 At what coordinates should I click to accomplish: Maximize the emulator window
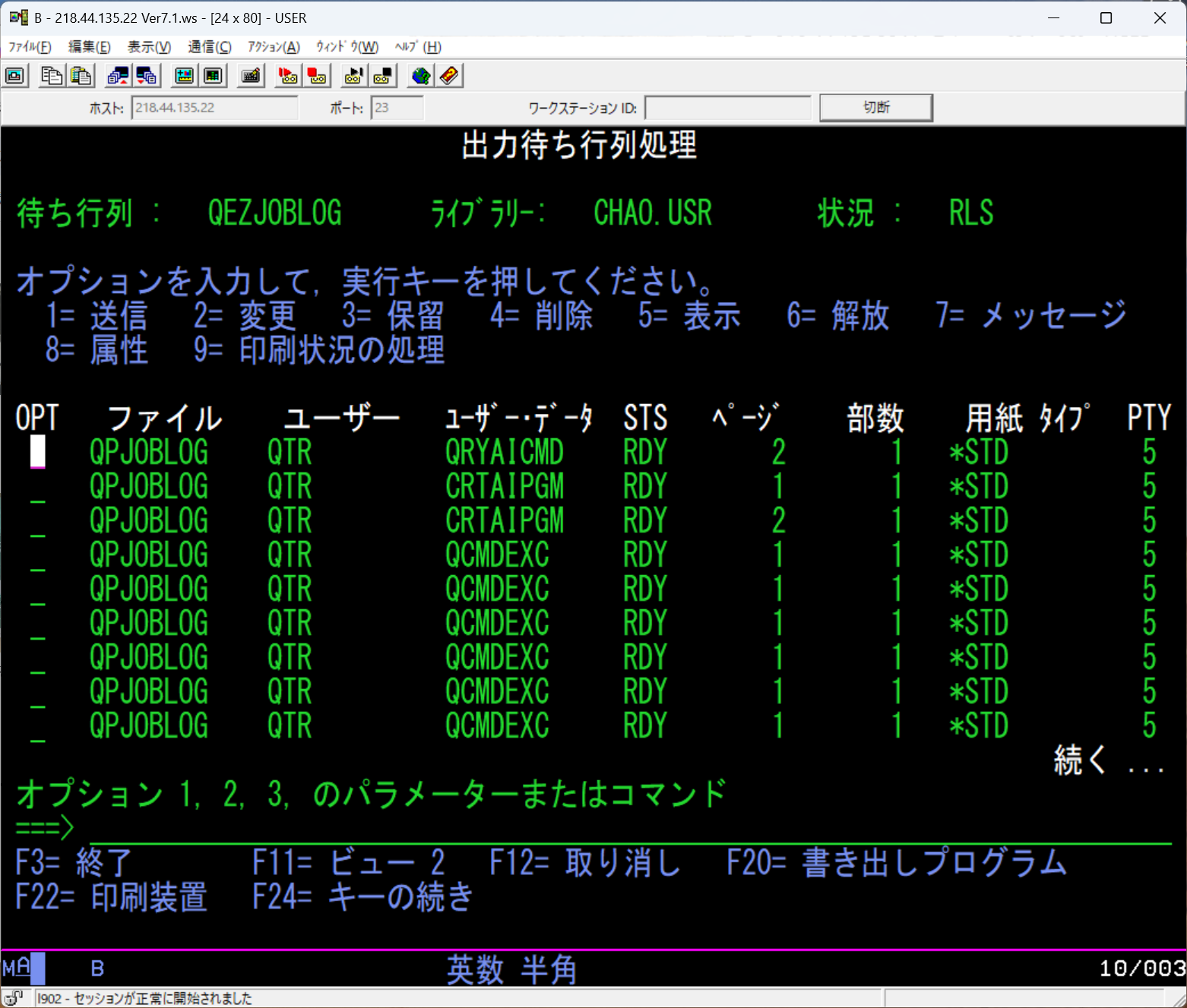coord(1106,18)
